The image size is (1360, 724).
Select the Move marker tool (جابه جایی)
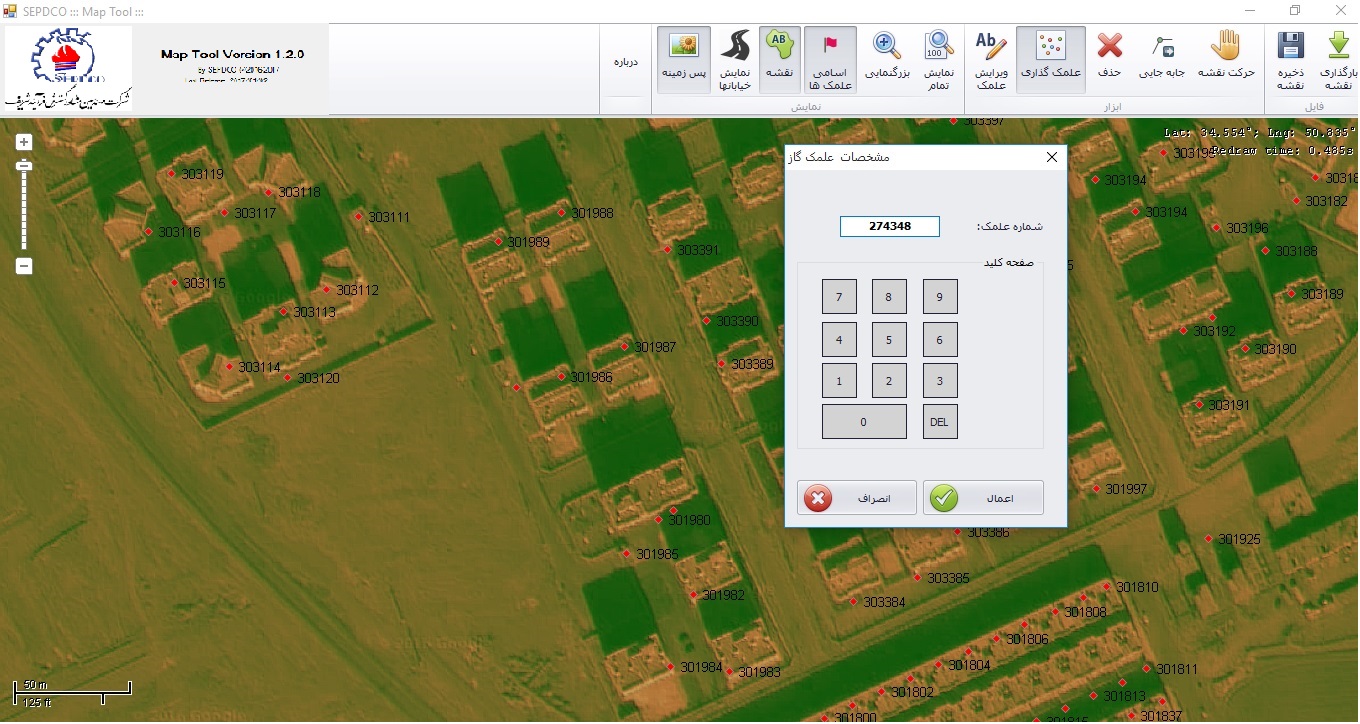pos(1162,59)
